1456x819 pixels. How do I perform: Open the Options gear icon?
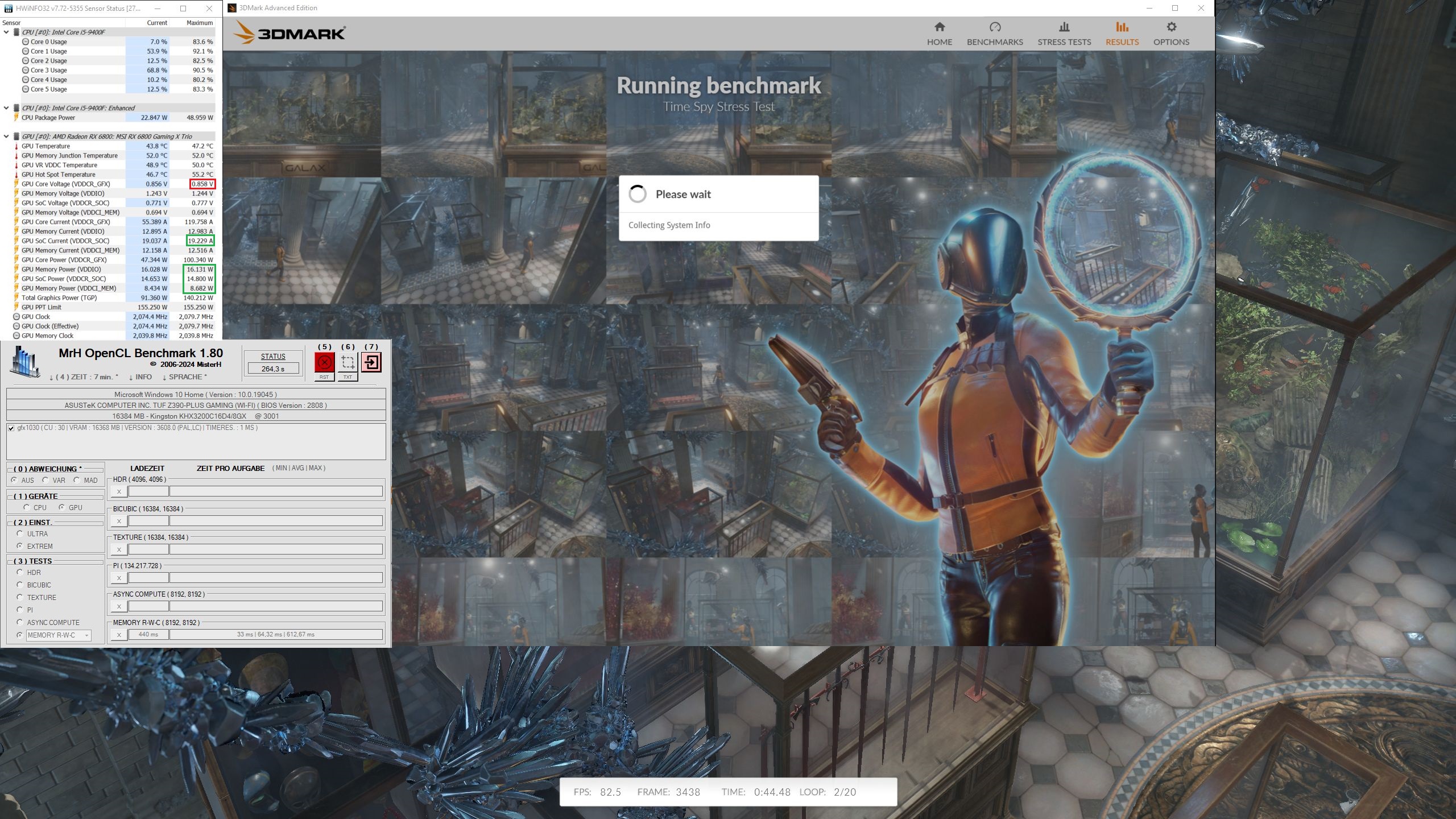[1171, 27]
